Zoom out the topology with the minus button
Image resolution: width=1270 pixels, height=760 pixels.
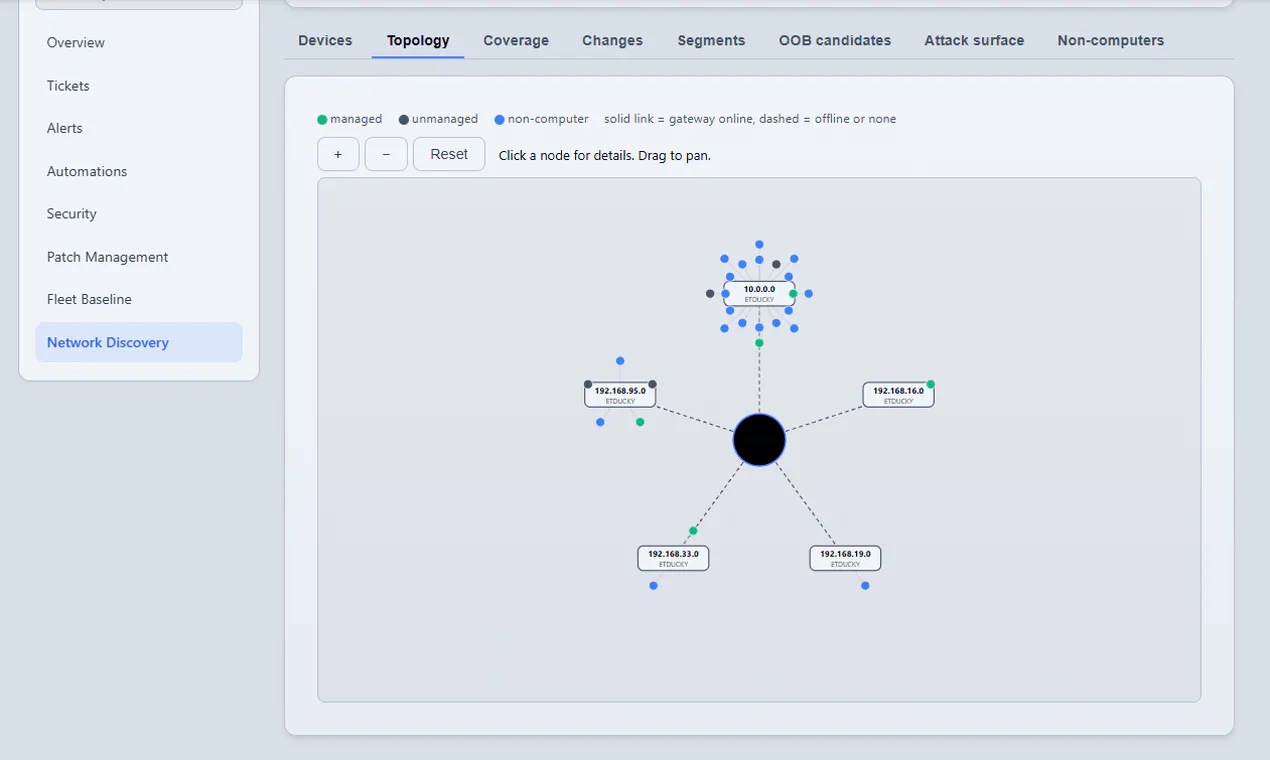[x=386, y=154]
